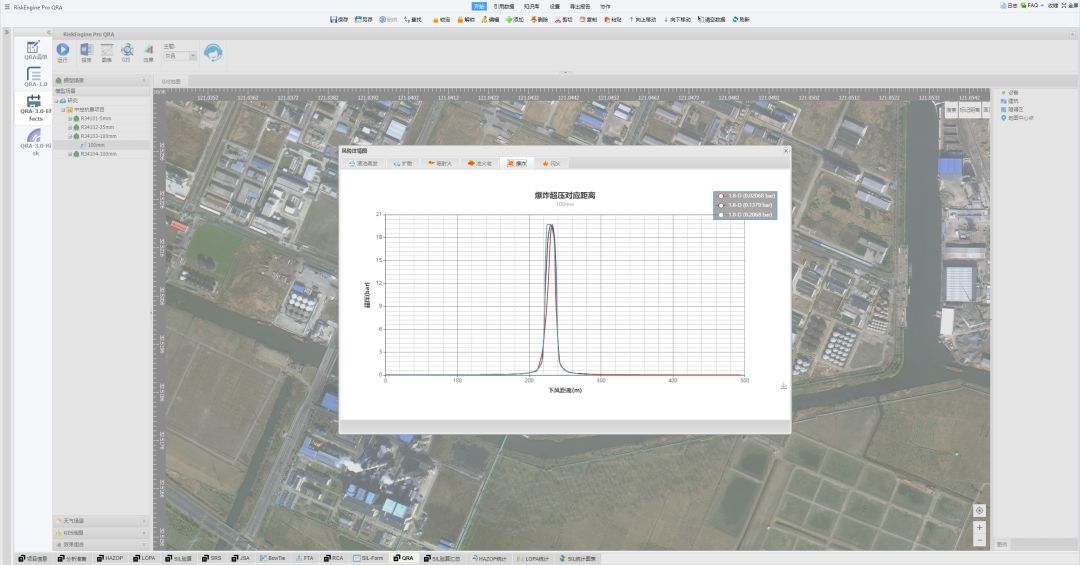Click the Refresh button in top toolbar
The height and width of the screenshot is (565, 1080).
pos(741,19)
